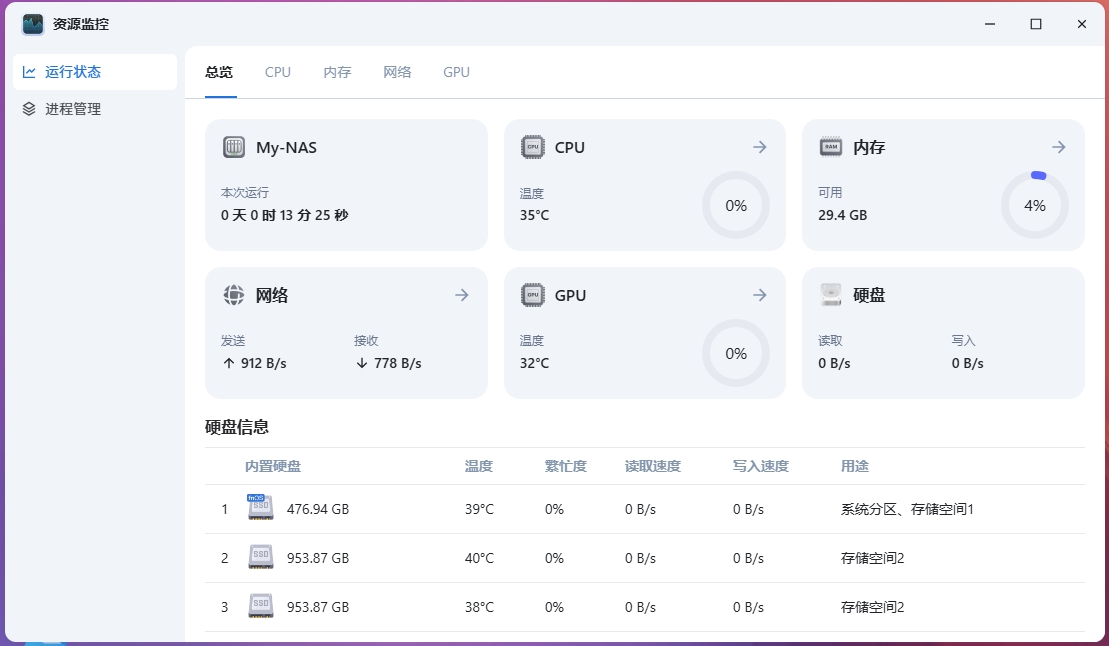Select the GPU tab

(456, 72)
